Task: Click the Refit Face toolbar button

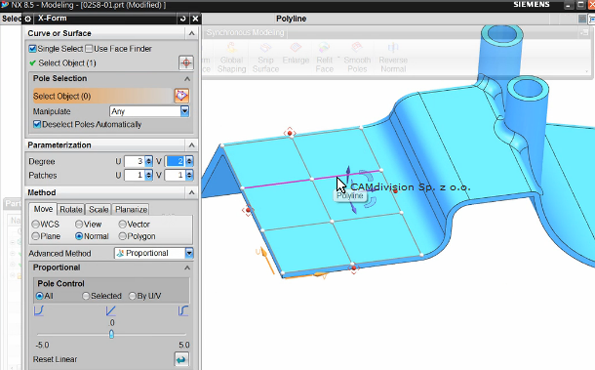Action: click(324, 58)
